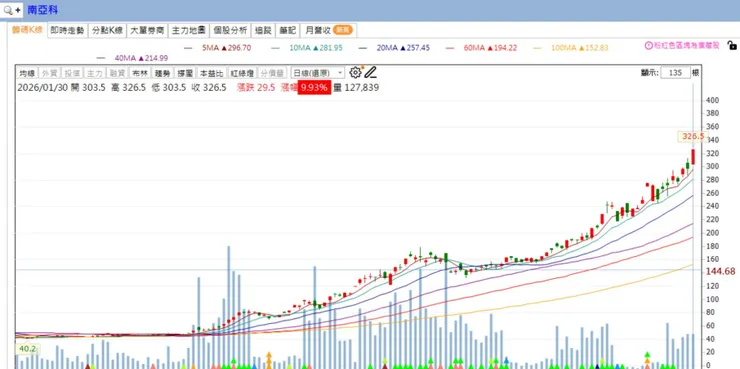Screen dimensions: 740x369
Task: Toggle the 均線 moving average overlay
Action: tap(27, 73)
